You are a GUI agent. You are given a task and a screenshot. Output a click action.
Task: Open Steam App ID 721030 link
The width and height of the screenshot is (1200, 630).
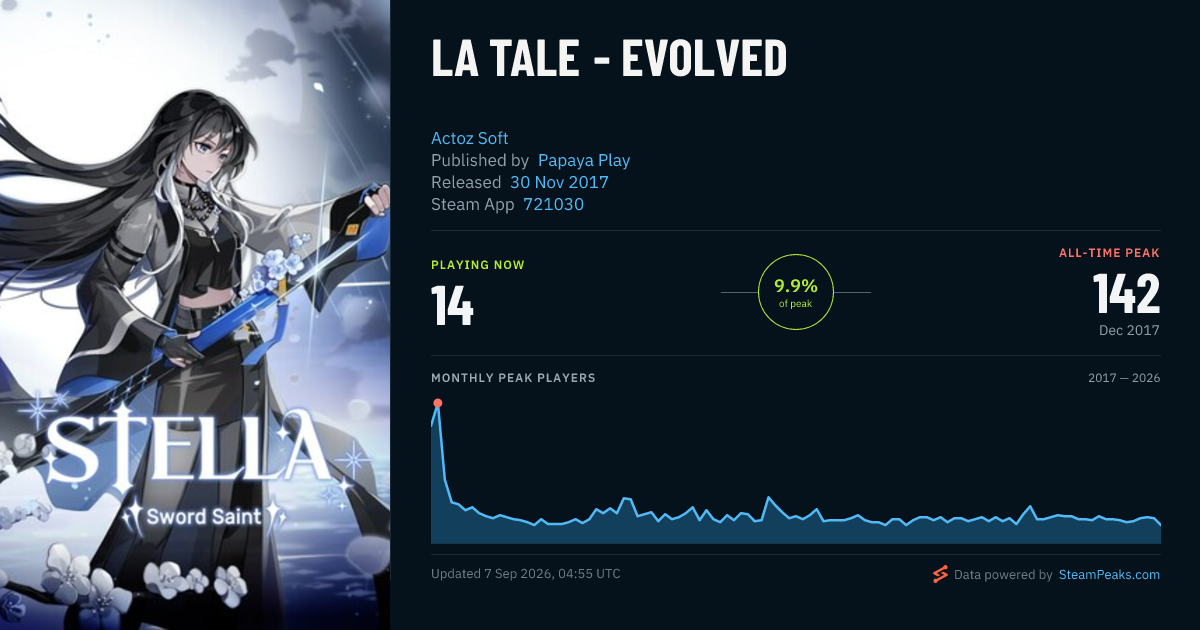[x=554, y=204]
